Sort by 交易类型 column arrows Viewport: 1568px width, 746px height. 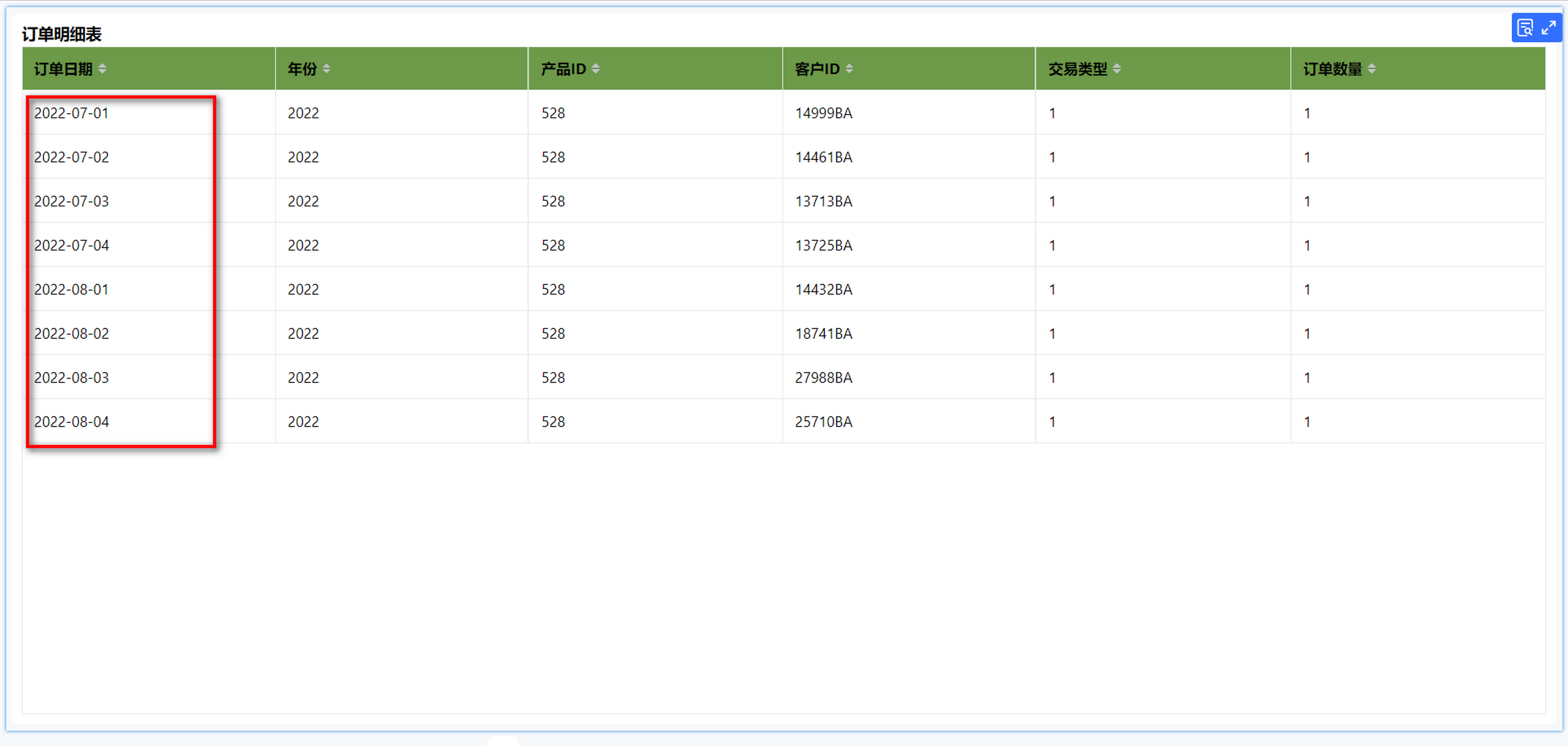[1117, 69]
